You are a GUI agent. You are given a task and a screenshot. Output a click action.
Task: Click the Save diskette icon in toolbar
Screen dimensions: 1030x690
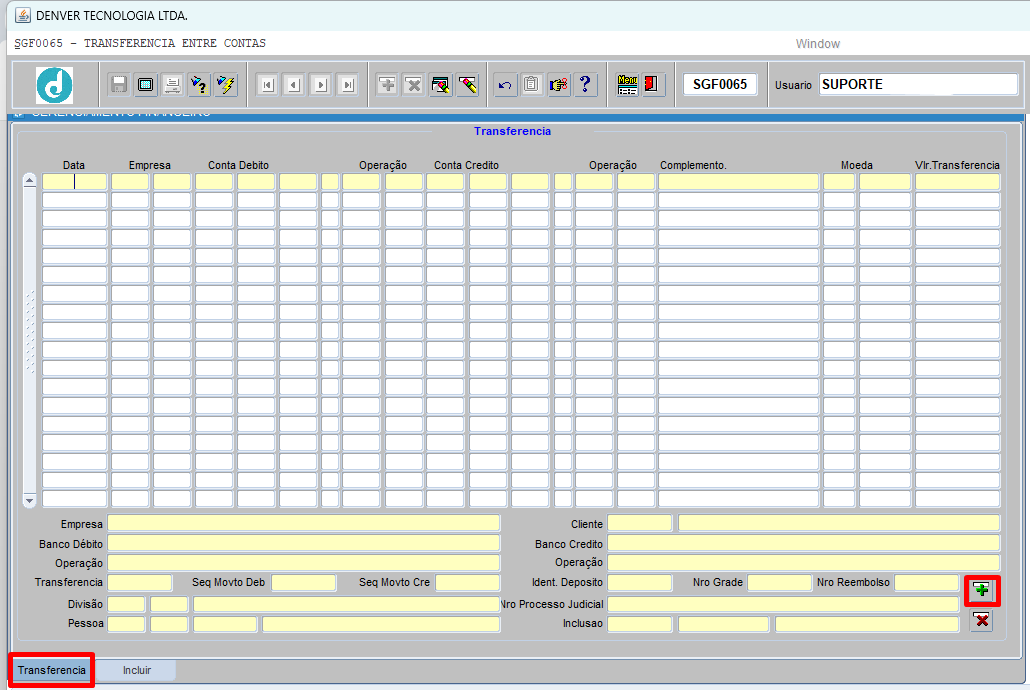tap(119, 85)
